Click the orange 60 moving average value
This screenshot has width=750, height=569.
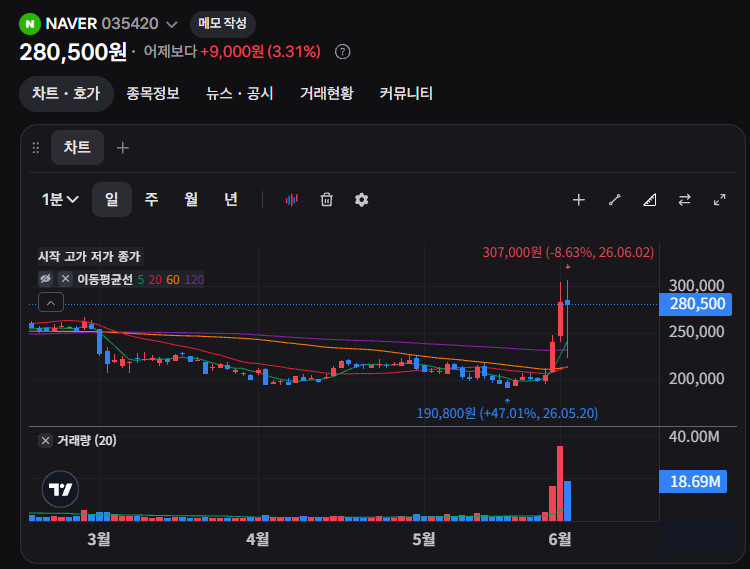coord(173,280)
